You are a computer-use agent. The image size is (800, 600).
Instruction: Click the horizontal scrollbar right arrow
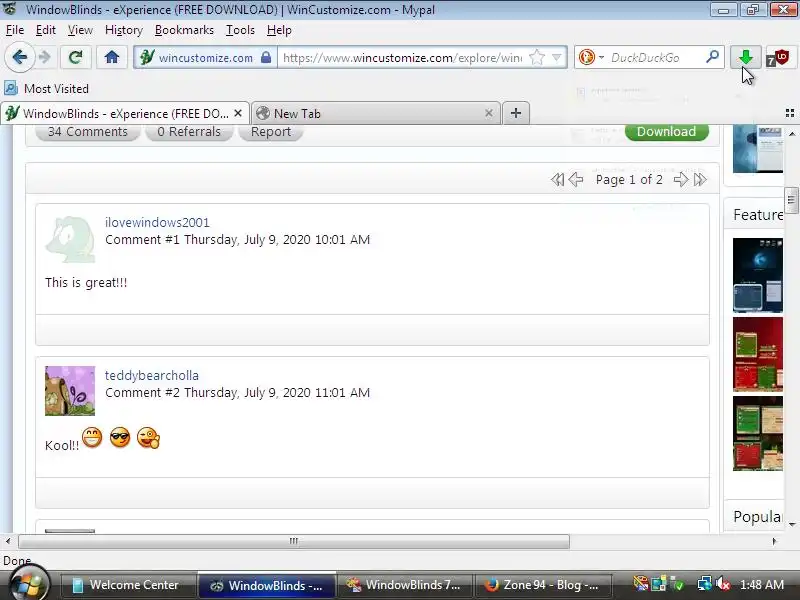(774, 541)
